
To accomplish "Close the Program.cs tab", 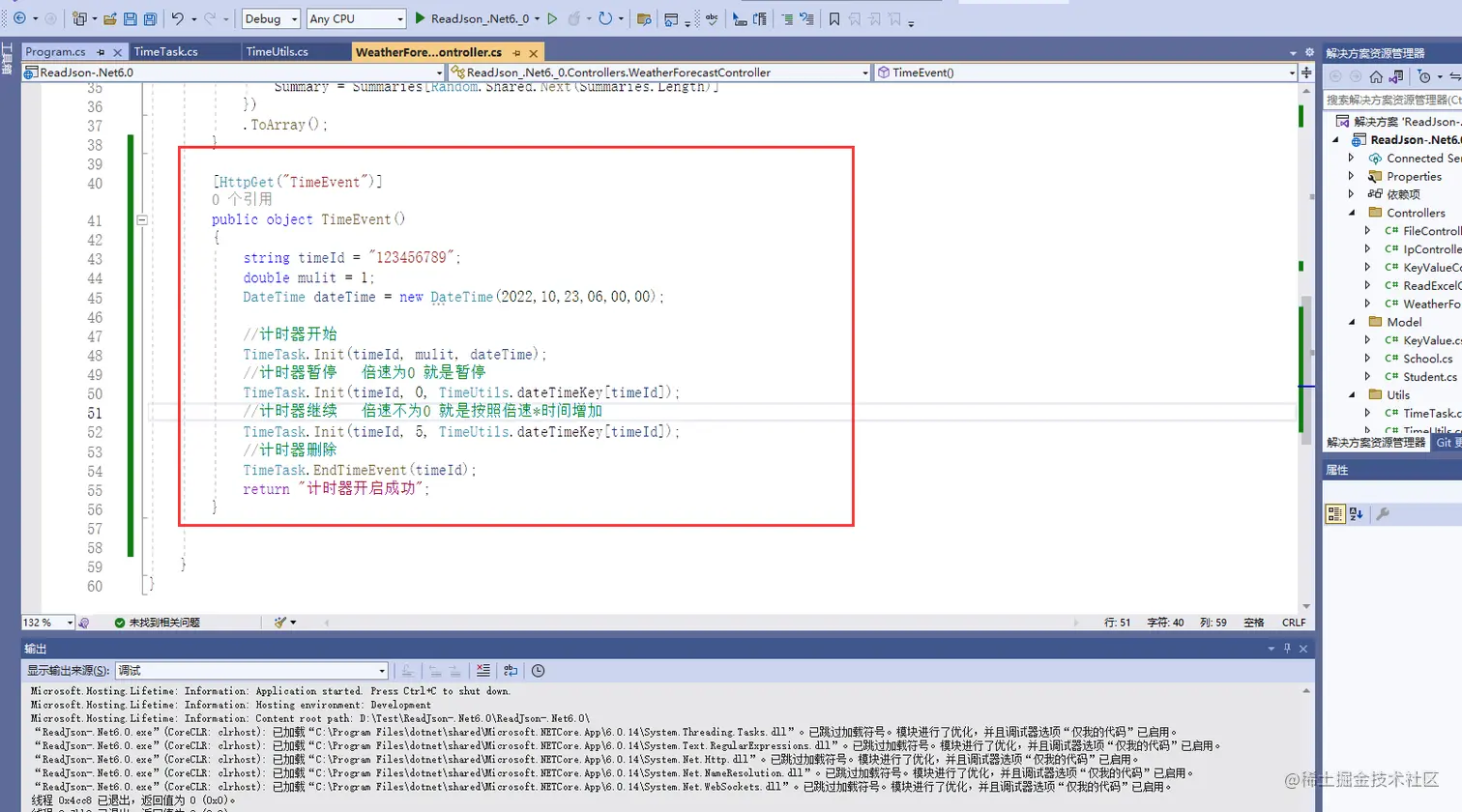I will [118, 53].
